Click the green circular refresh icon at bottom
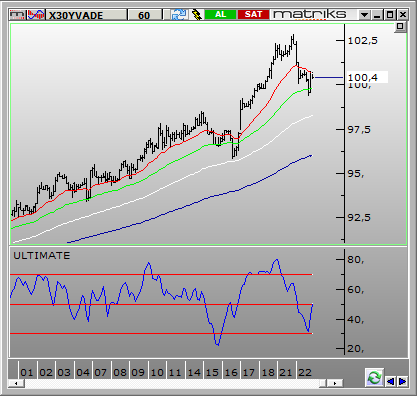 click(374, 378)
